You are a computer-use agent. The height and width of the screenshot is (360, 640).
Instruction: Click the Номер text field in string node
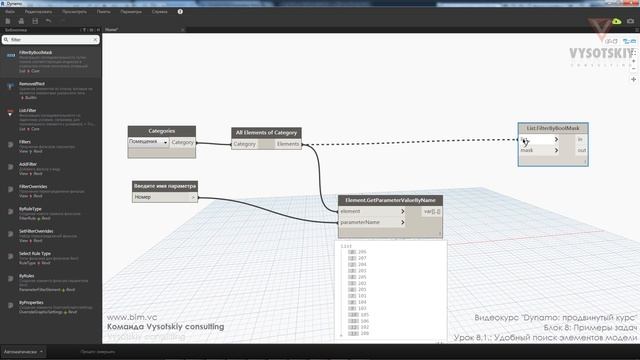point(162,197)
